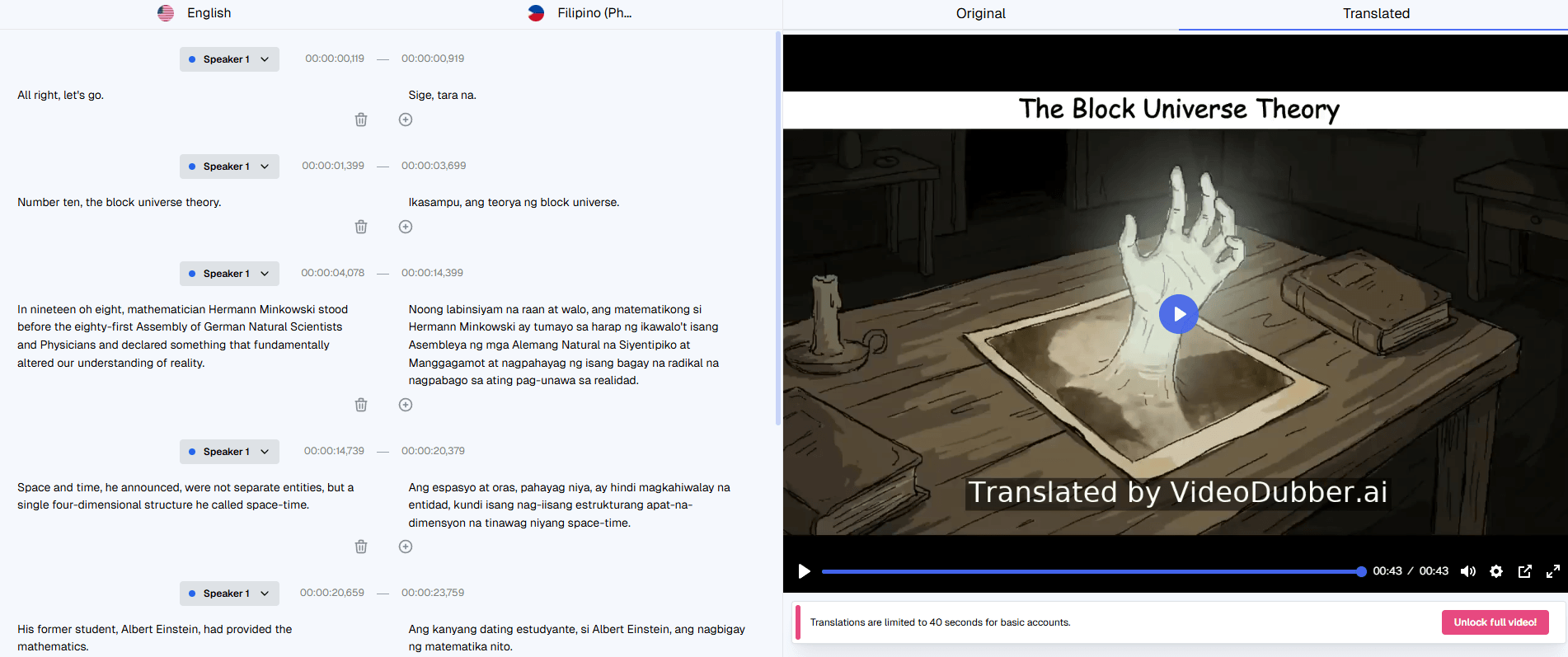Screen dimensions: 1568x657
Task: Click Filipino text "Ang espasyo at oras, pahayag niya"
Action: pyautogui.click(x=570, y=505)
